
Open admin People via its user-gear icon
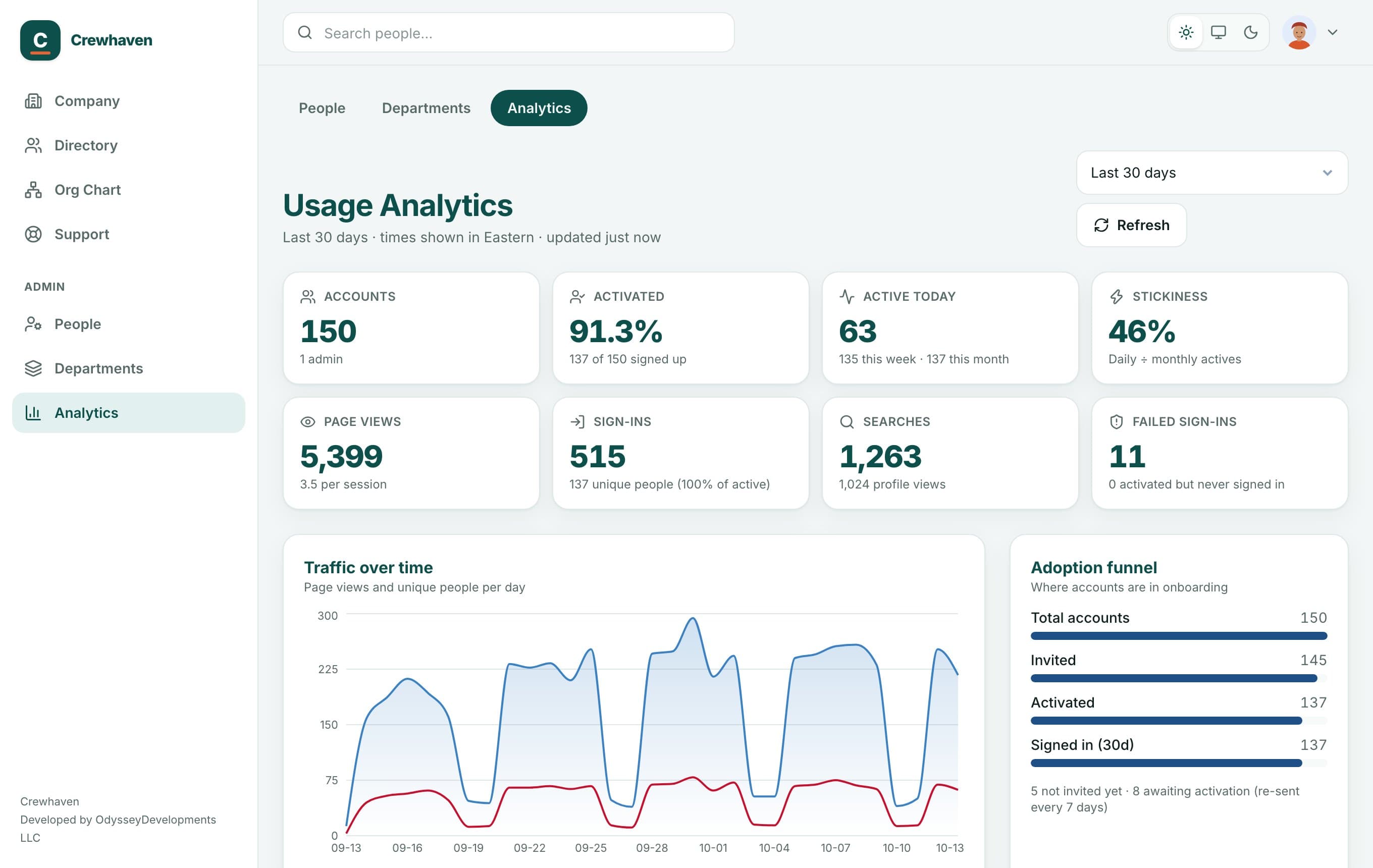(x=33, y=323)
